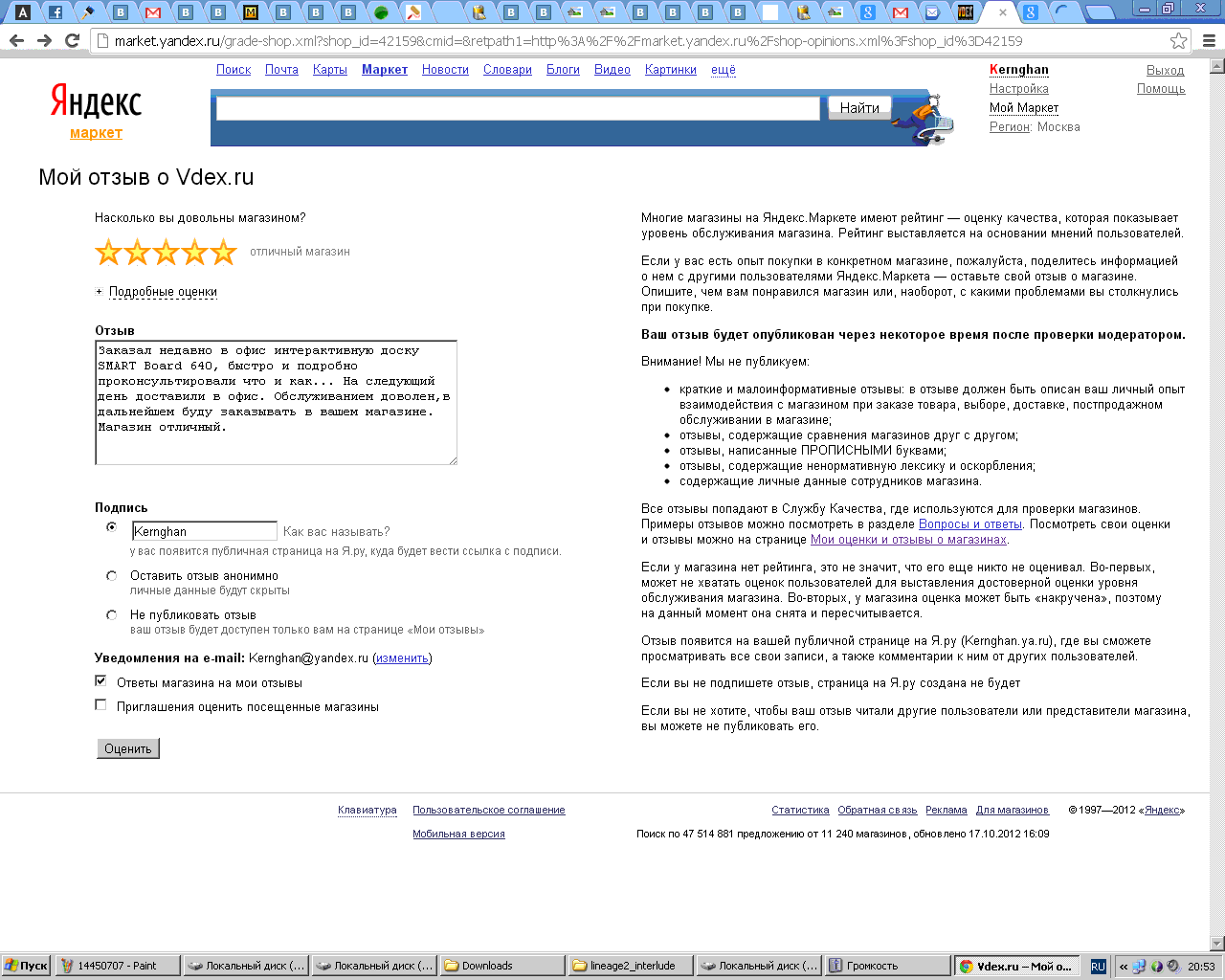The width and height of the screenshot is (1225, 980).
Task: Open 'Картинки' in top navigation
Action: [671, 70]
